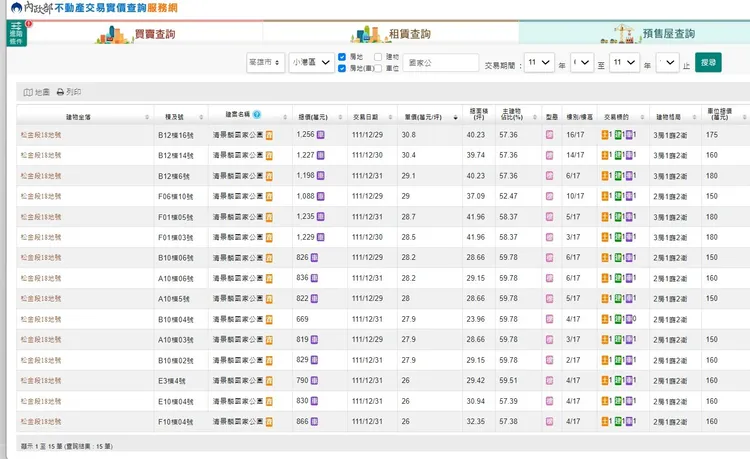Click pink type icon in B12棟6號 row
The height and width of the screenshot is (459, 750).
pos(550,176)
